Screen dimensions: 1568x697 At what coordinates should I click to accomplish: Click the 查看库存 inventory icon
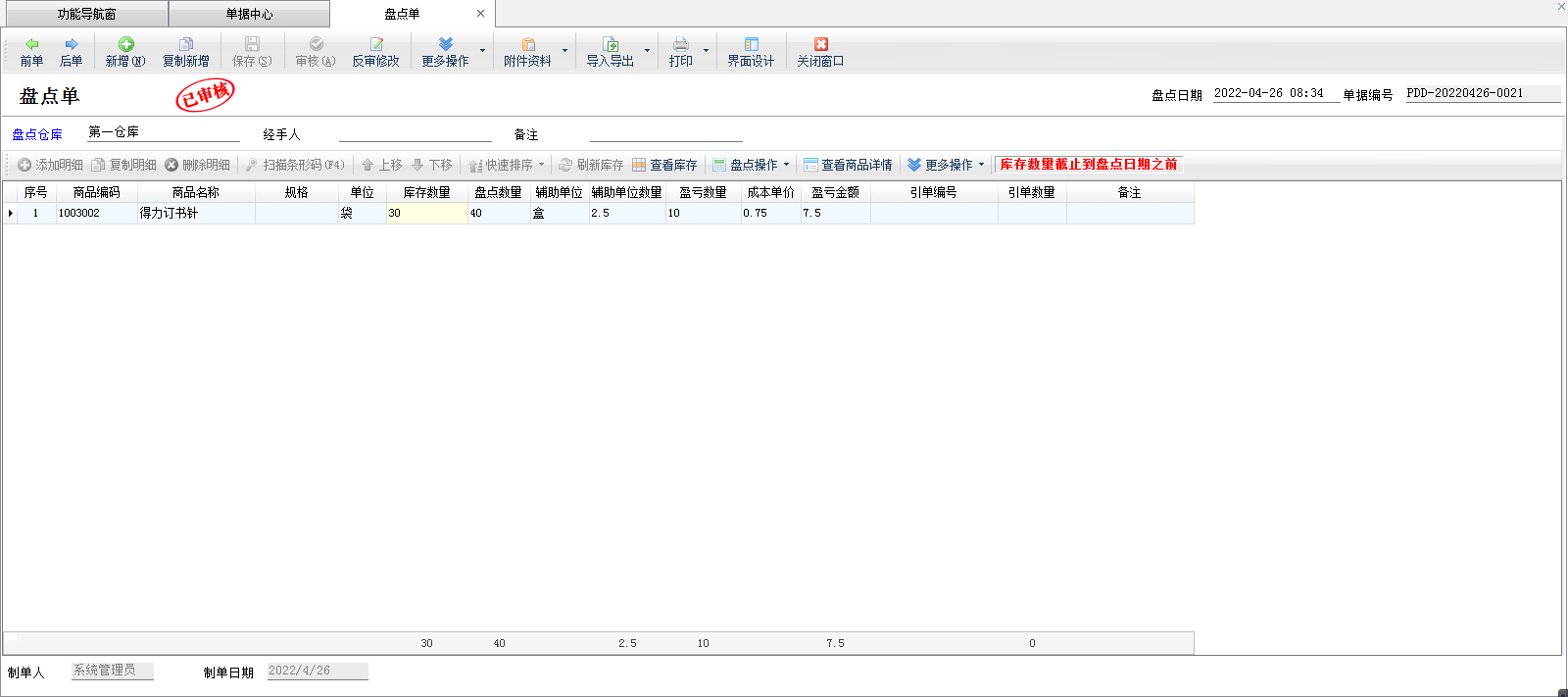639,165
